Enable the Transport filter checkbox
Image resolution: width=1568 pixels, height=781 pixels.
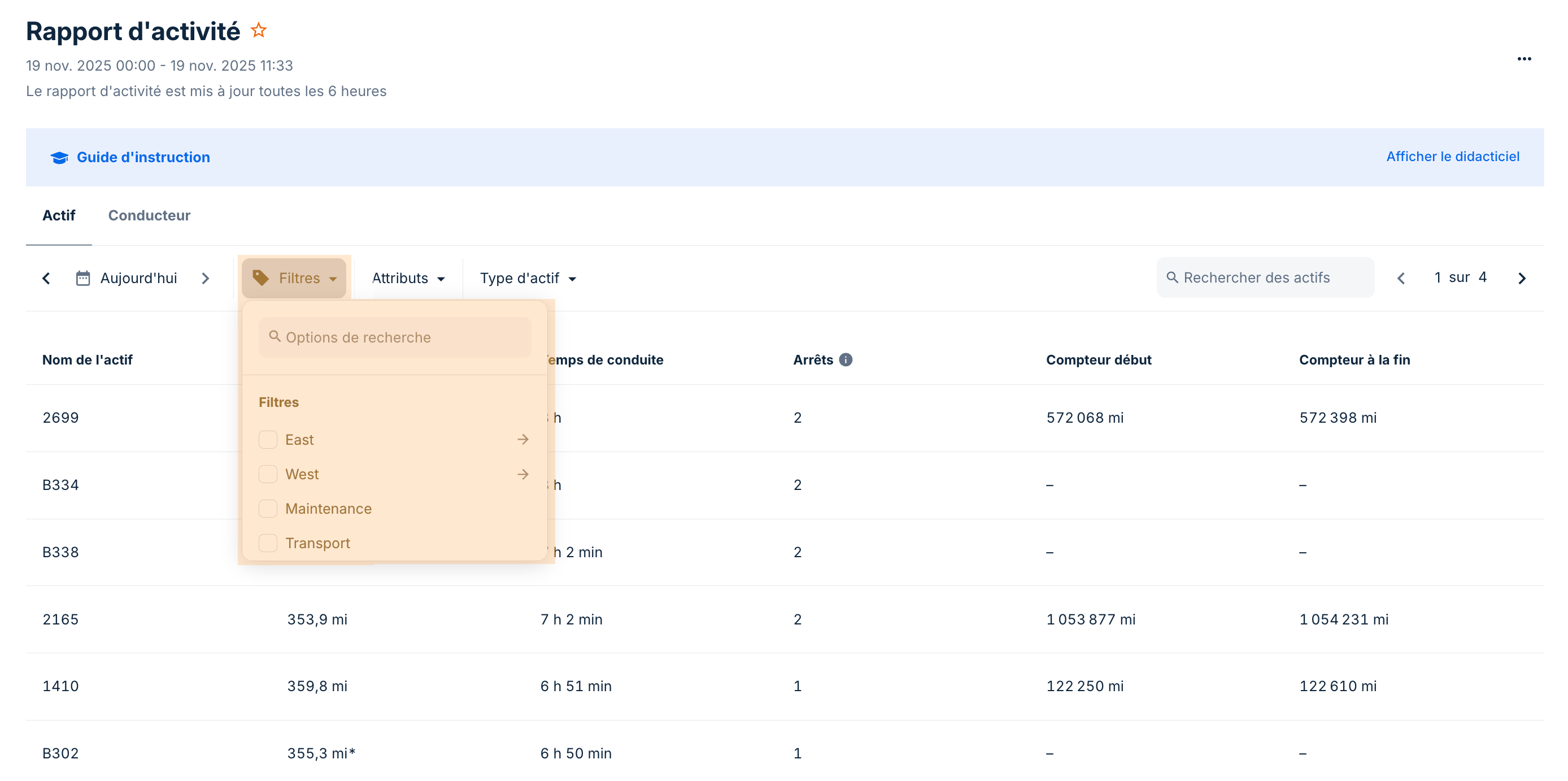coord(268,543)
